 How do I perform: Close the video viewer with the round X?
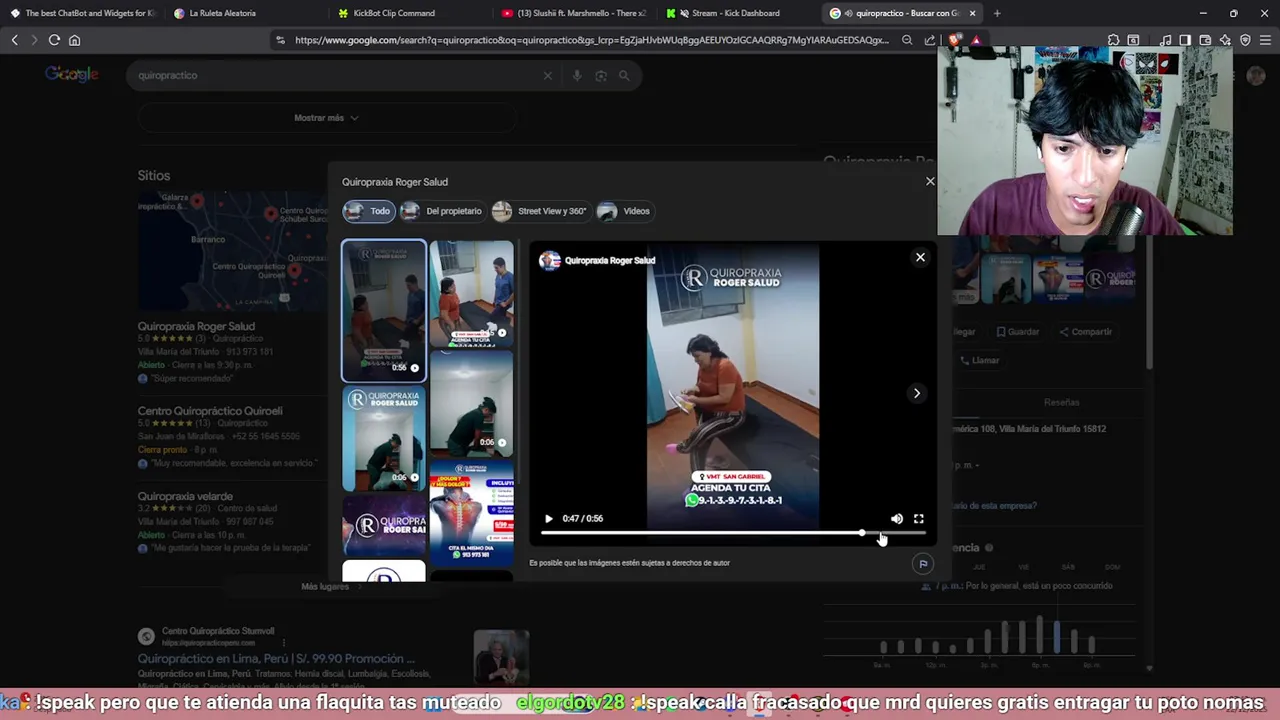[x=920, y=257]
